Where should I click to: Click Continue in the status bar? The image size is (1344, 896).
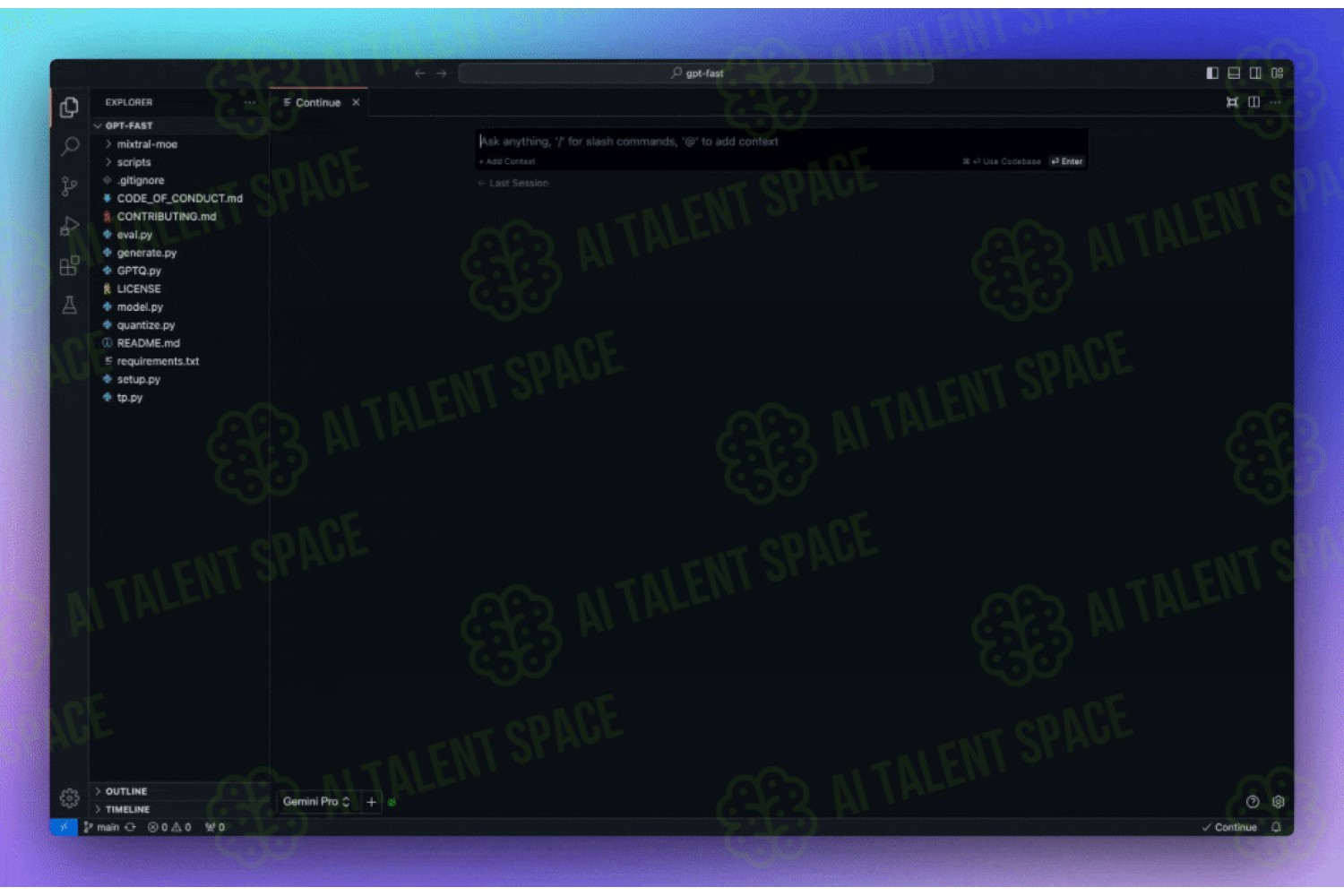click(x=1229, y=827)
